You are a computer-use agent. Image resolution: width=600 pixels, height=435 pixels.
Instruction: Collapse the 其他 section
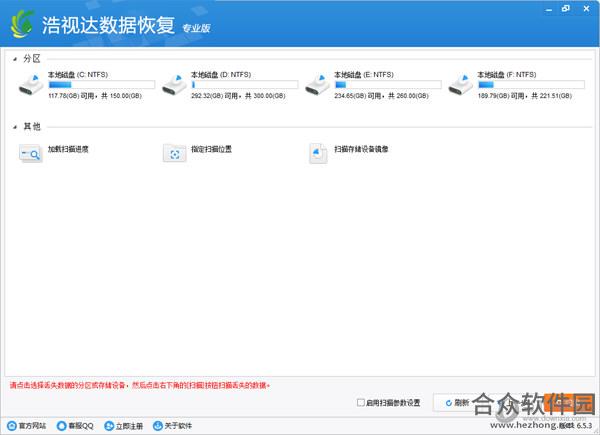coord(15,127)
